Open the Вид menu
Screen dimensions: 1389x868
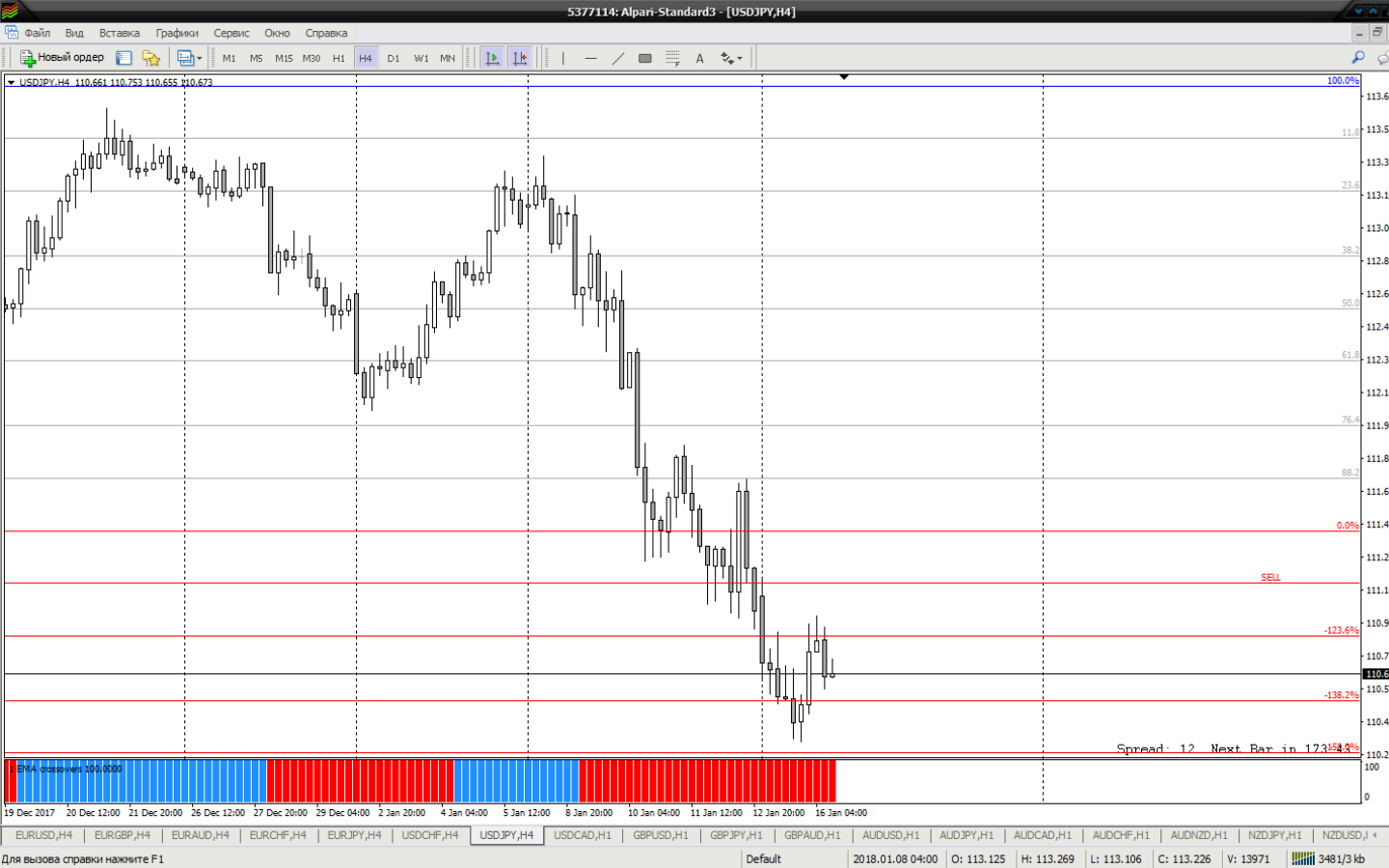pos(74,33)
